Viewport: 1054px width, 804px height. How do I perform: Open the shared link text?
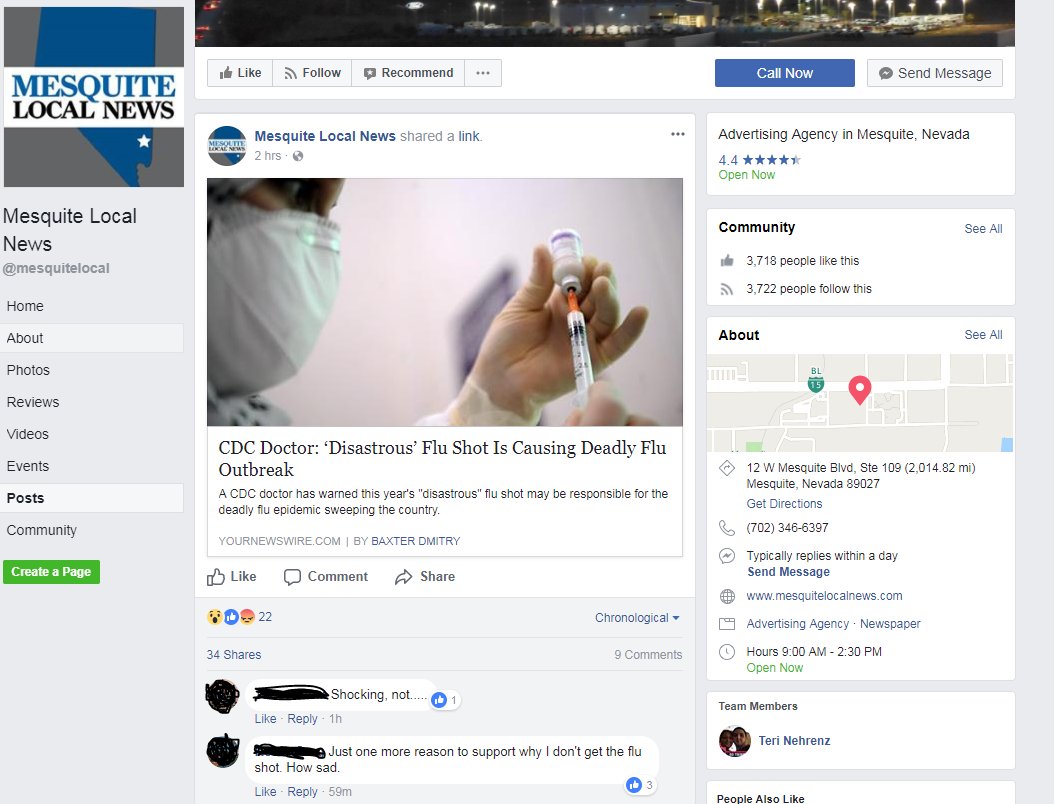(x=469, y=136)
